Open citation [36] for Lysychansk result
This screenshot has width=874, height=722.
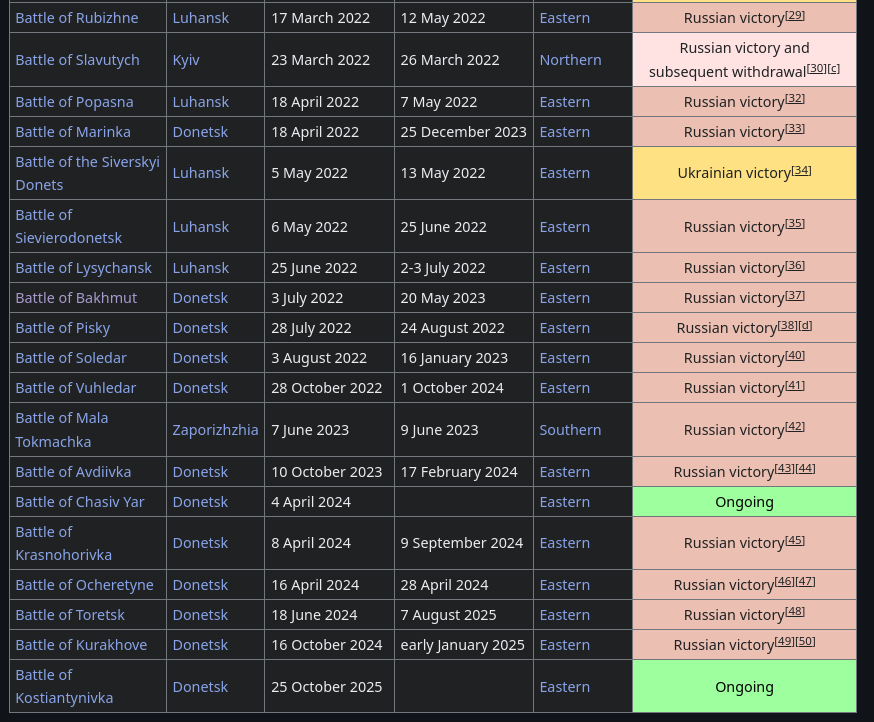tap(795, 265)
